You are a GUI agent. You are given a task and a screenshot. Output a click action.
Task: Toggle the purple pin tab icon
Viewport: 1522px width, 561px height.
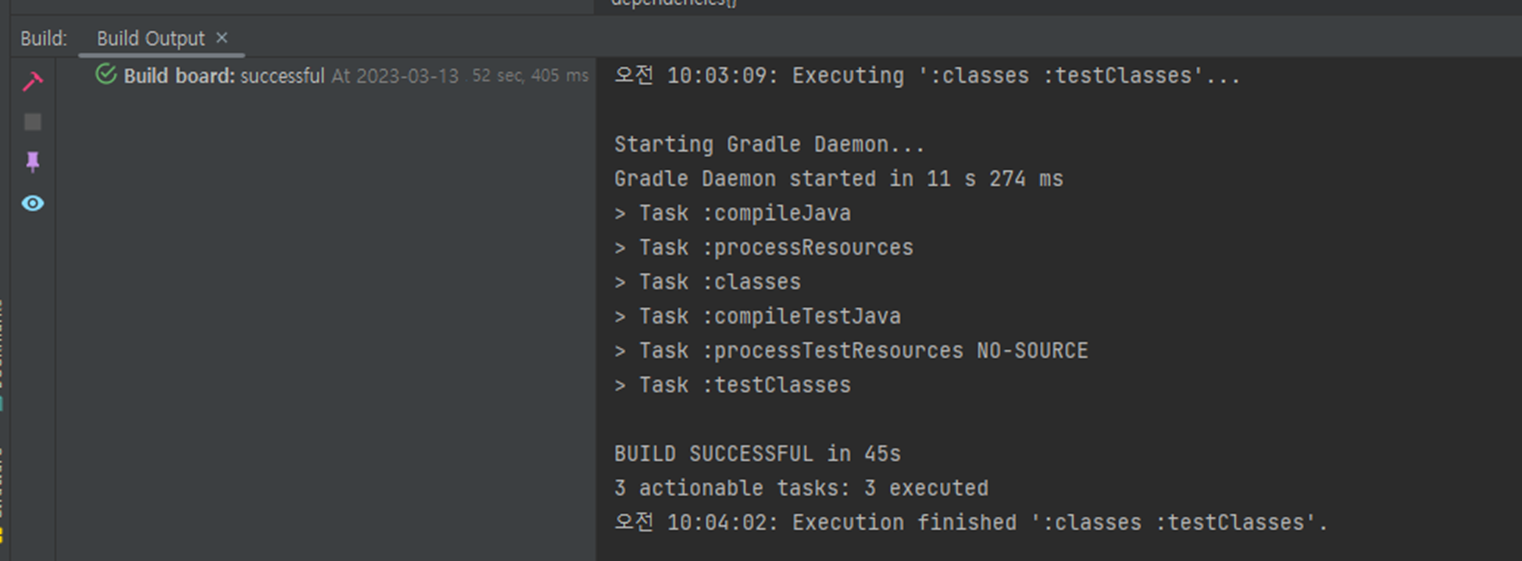pyautogui.click(x=33, y=162)
